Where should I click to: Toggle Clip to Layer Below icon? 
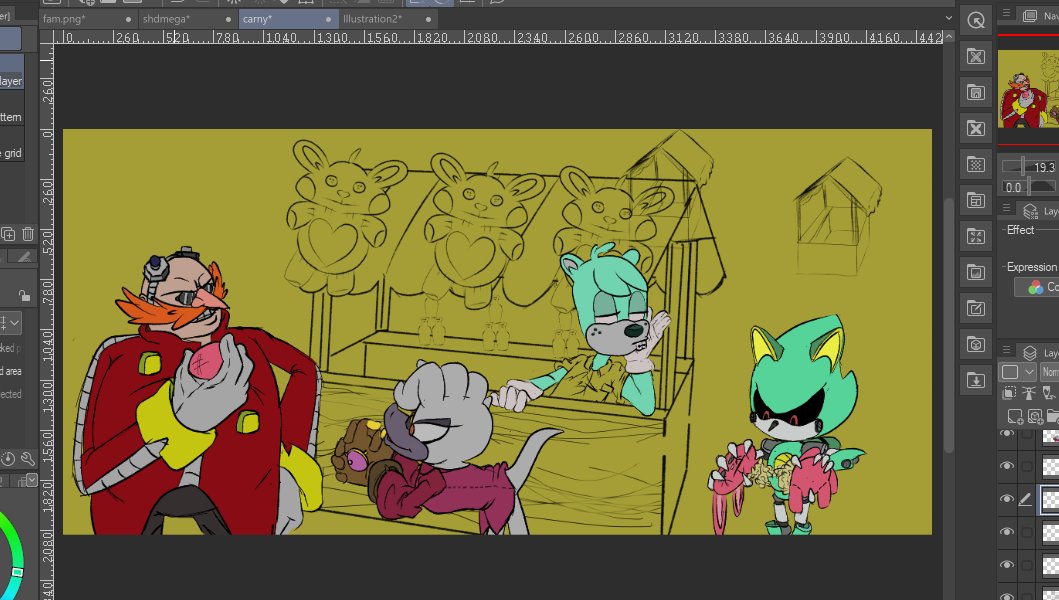pyautogui.click(x=1009, y=393)
